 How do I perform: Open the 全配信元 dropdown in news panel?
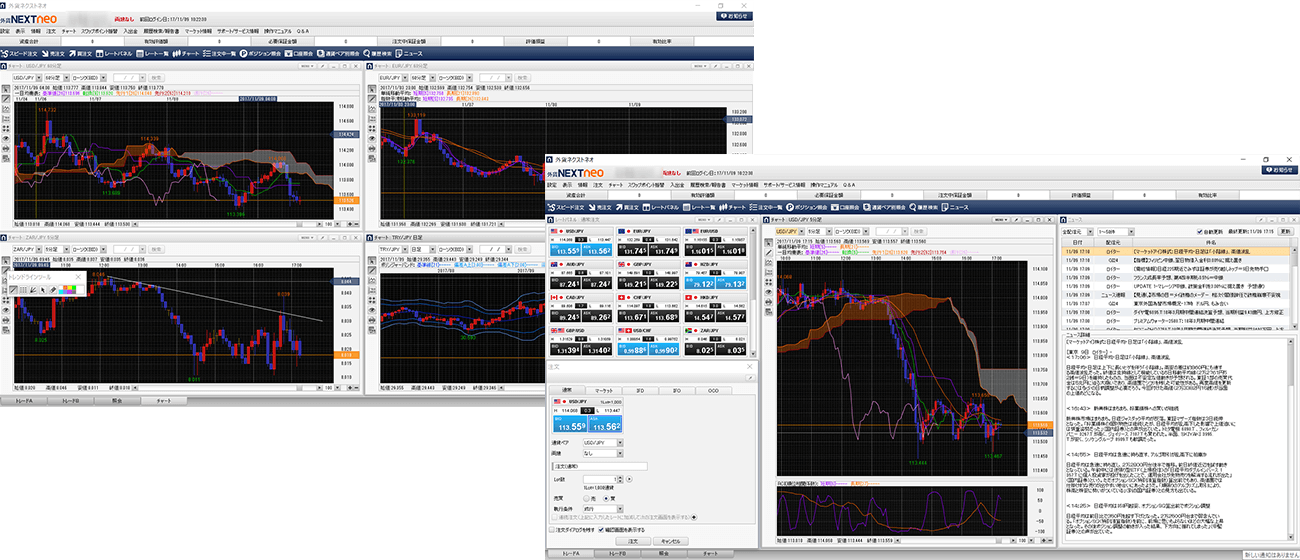1077,232
